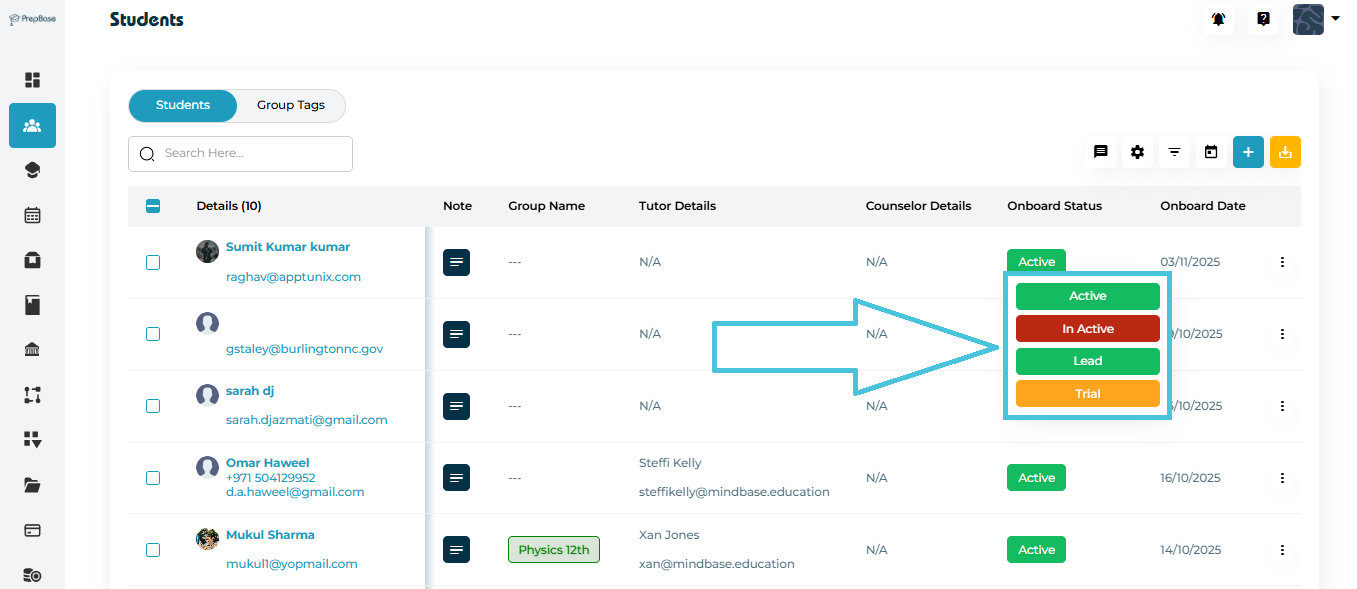Select the checkbox for Omar Haweel

pos(153,478)
